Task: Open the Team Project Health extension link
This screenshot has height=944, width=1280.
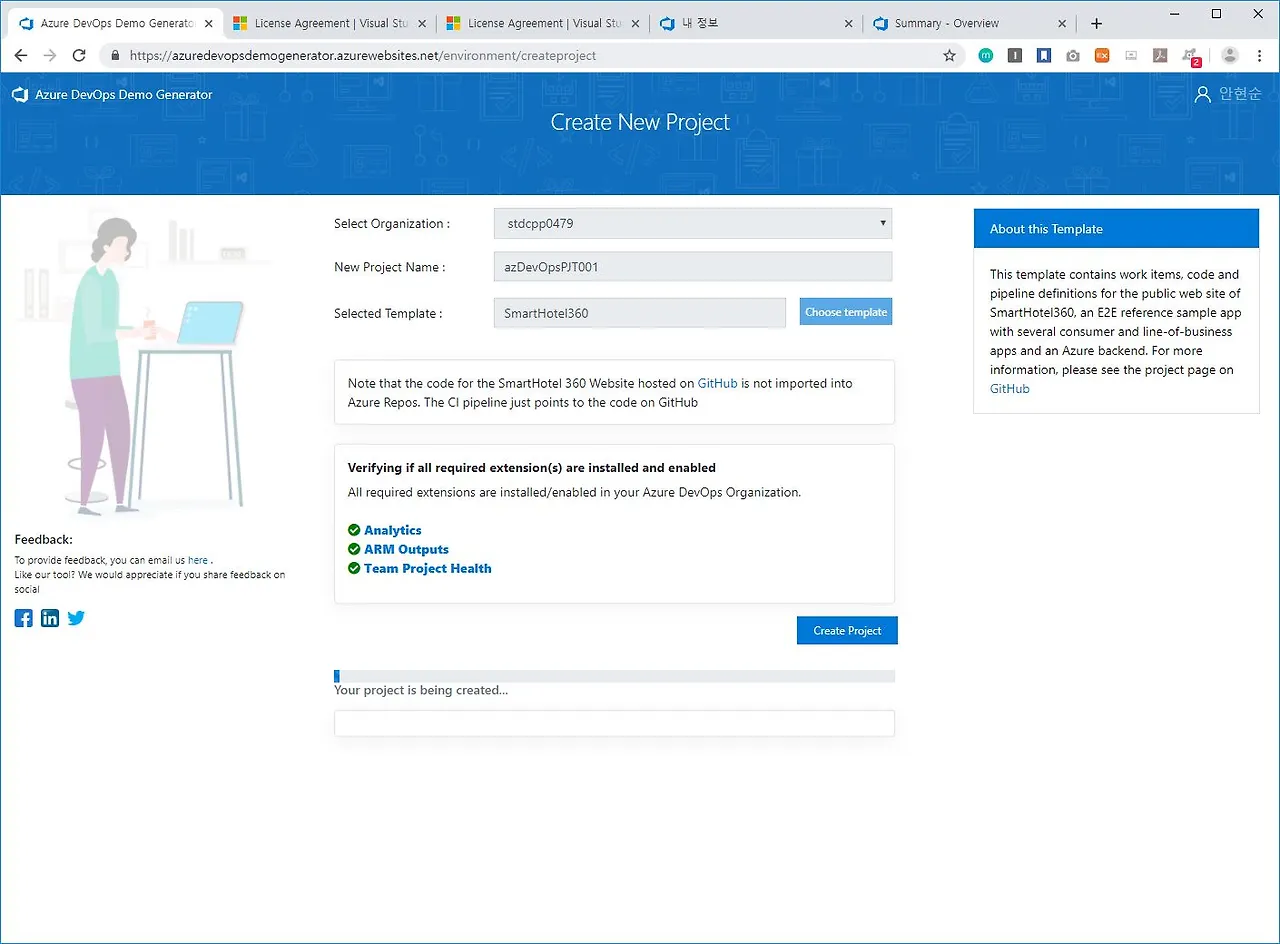Action: tap(427, 569)
